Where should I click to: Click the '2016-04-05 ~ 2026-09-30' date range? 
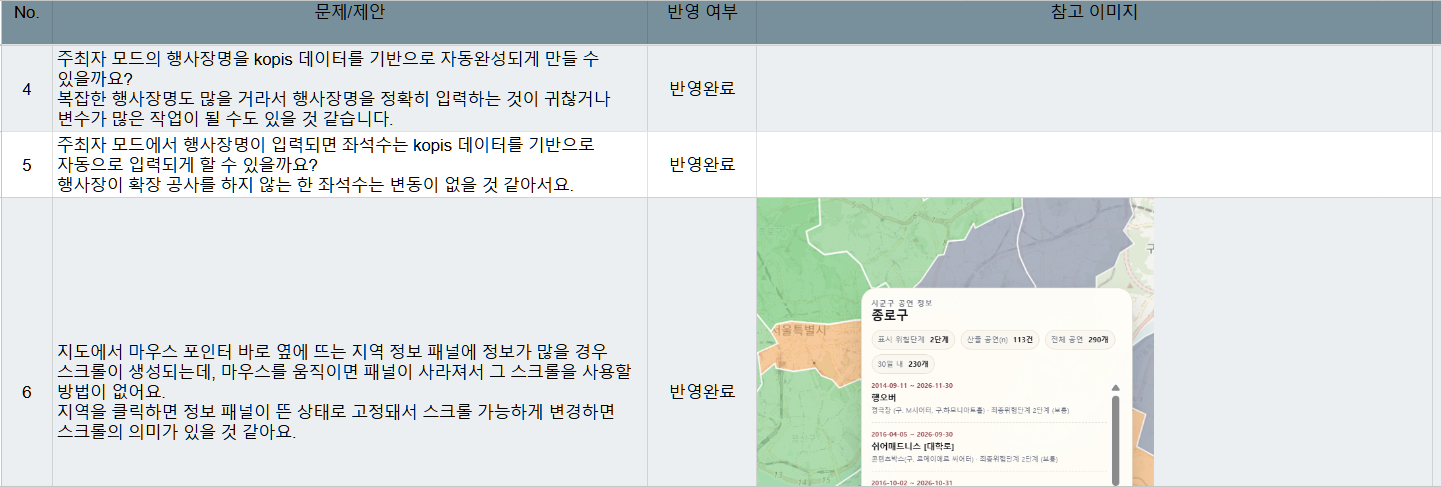click(x=911, y=434)
